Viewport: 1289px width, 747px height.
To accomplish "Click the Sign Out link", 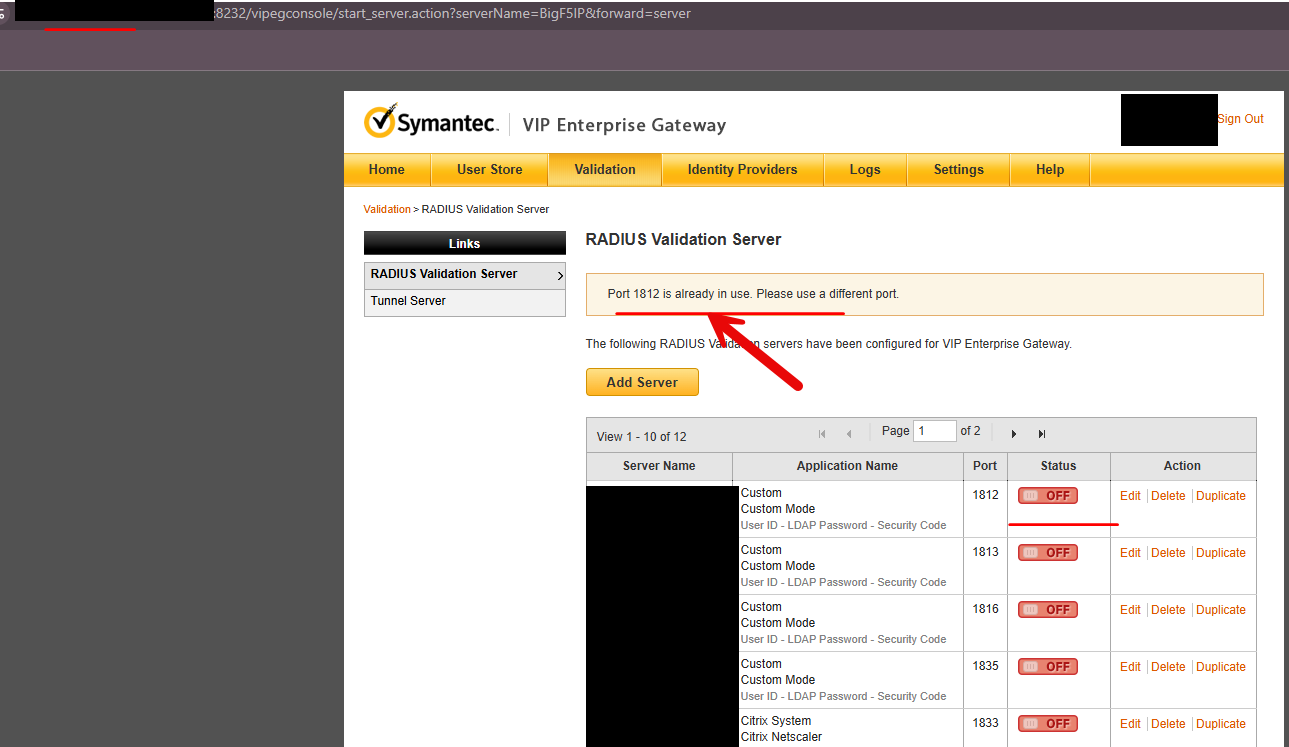I will pyautogui.click(x=1240, y=119).
